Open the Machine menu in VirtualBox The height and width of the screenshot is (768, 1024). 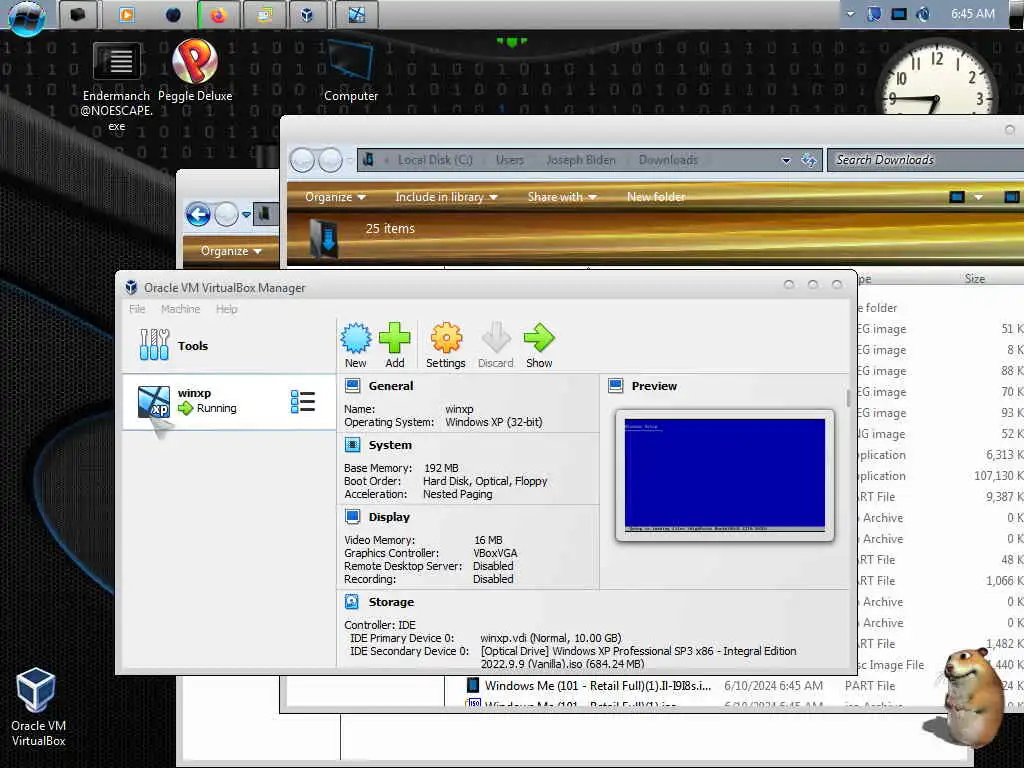tap(180, 309)
